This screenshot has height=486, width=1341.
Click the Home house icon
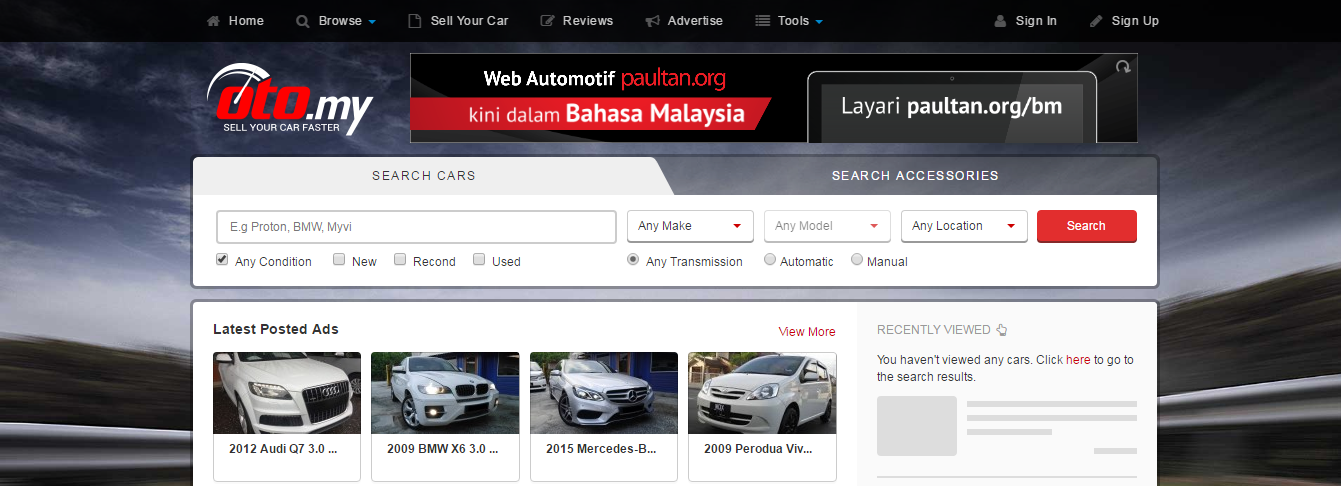pos(213,21)
